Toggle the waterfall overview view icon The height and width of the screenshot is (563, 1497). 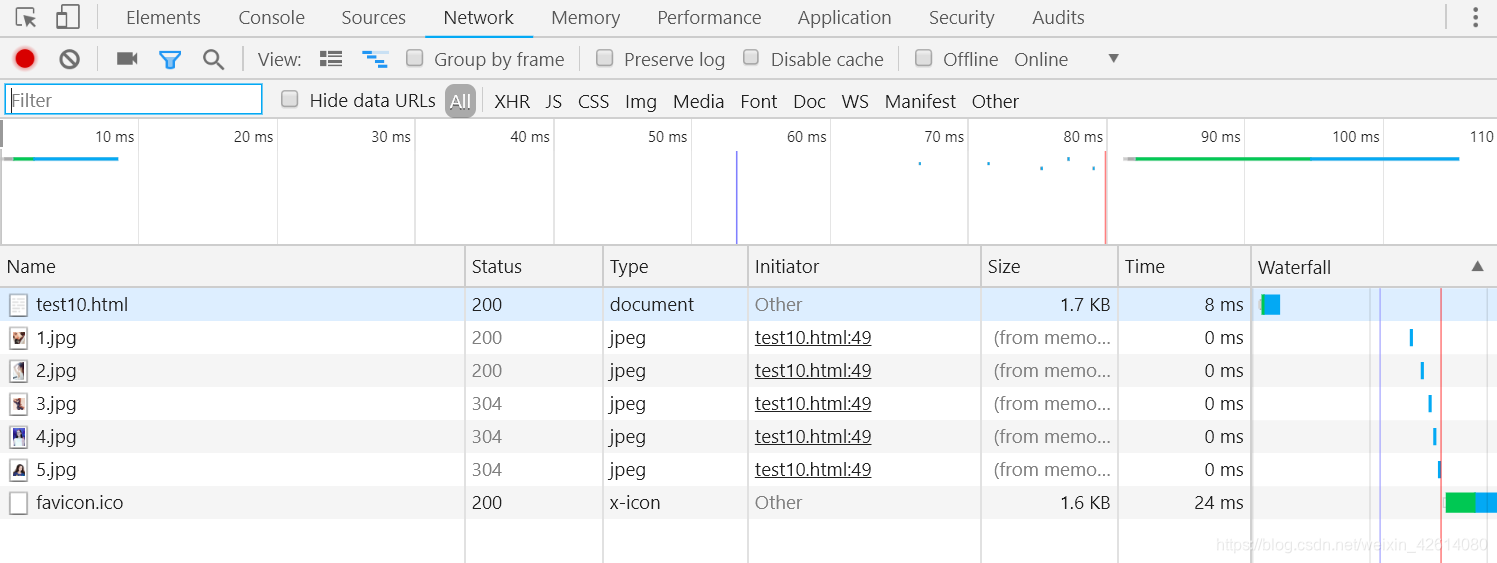point(375,59)
